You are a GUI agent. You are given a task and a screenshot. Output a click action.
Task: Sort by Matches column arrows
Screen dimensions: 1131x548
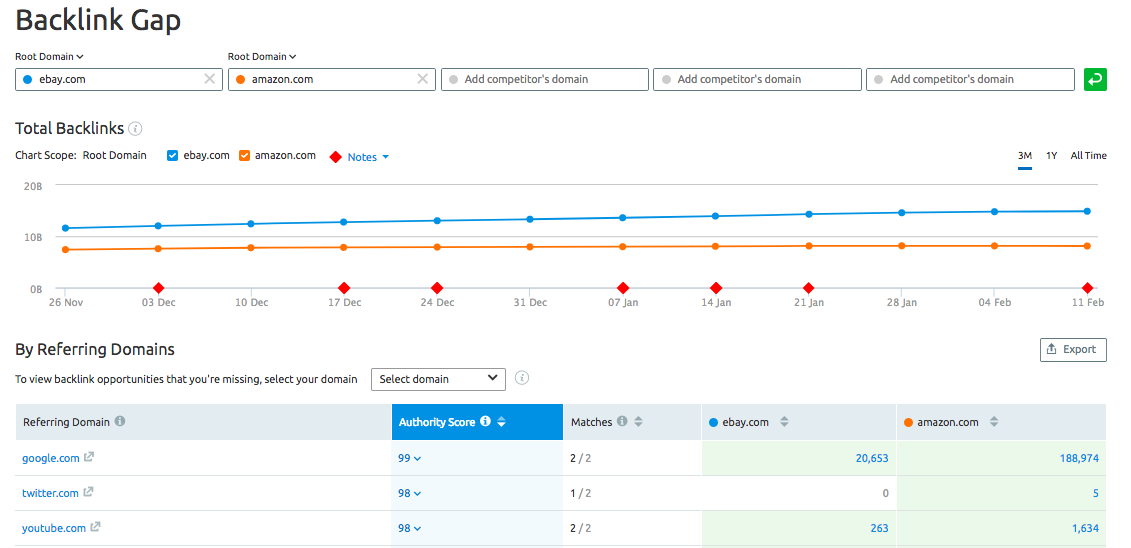click(638, 422)
